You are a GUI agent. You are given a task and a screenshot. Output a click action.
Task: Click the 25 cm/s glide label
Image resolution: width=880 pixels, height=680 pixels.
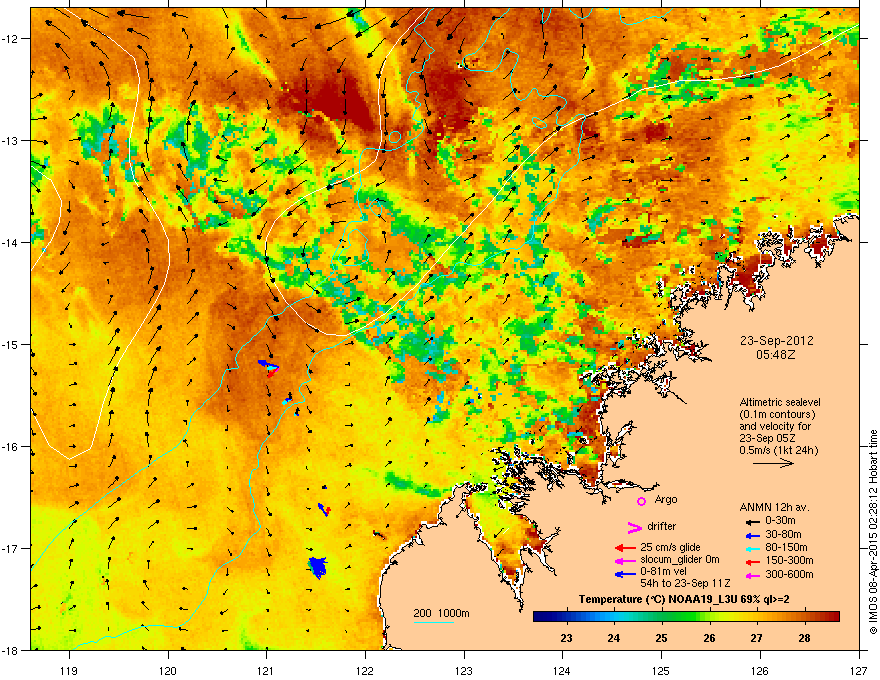(670, 547)
